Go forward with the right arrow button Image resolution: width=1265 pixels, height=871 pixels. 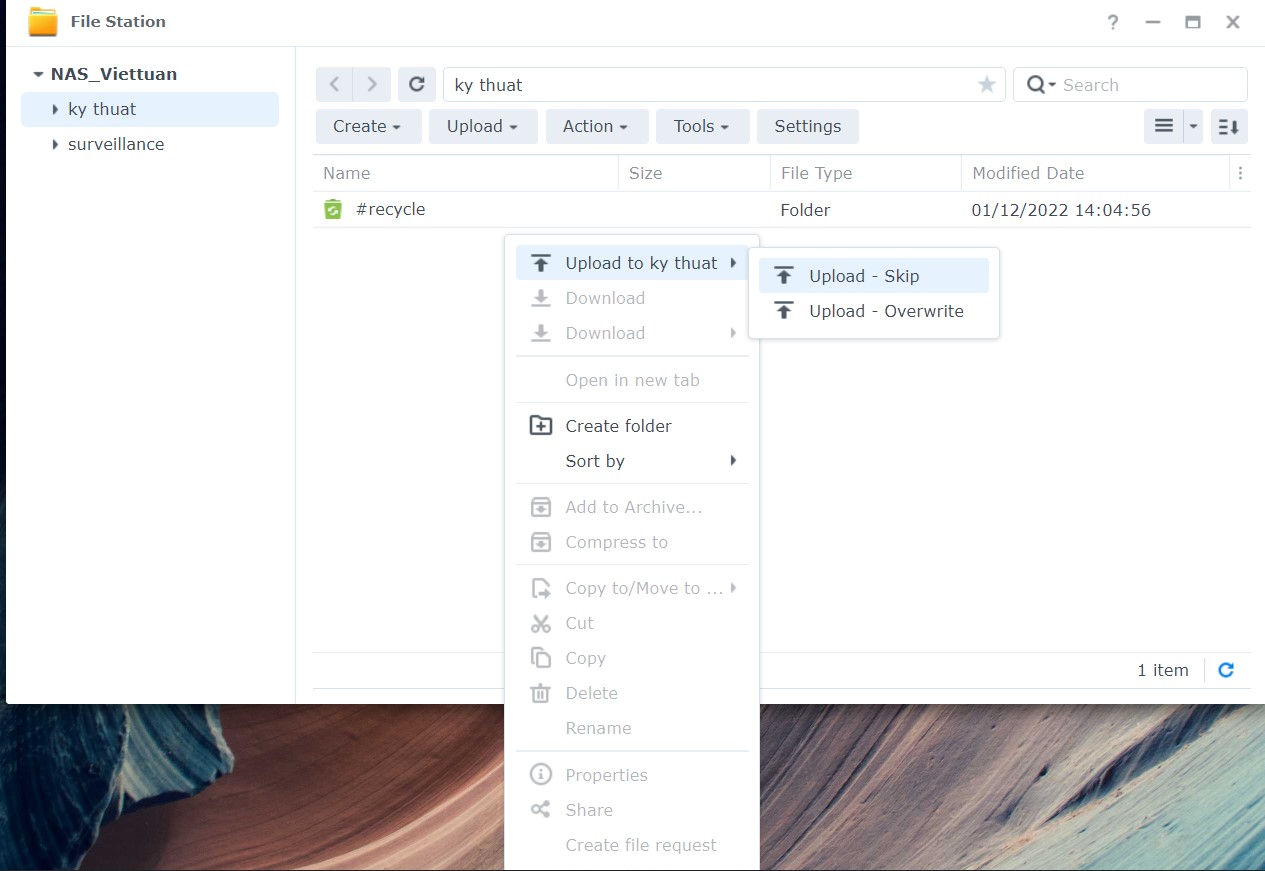(x=372, y=85)
